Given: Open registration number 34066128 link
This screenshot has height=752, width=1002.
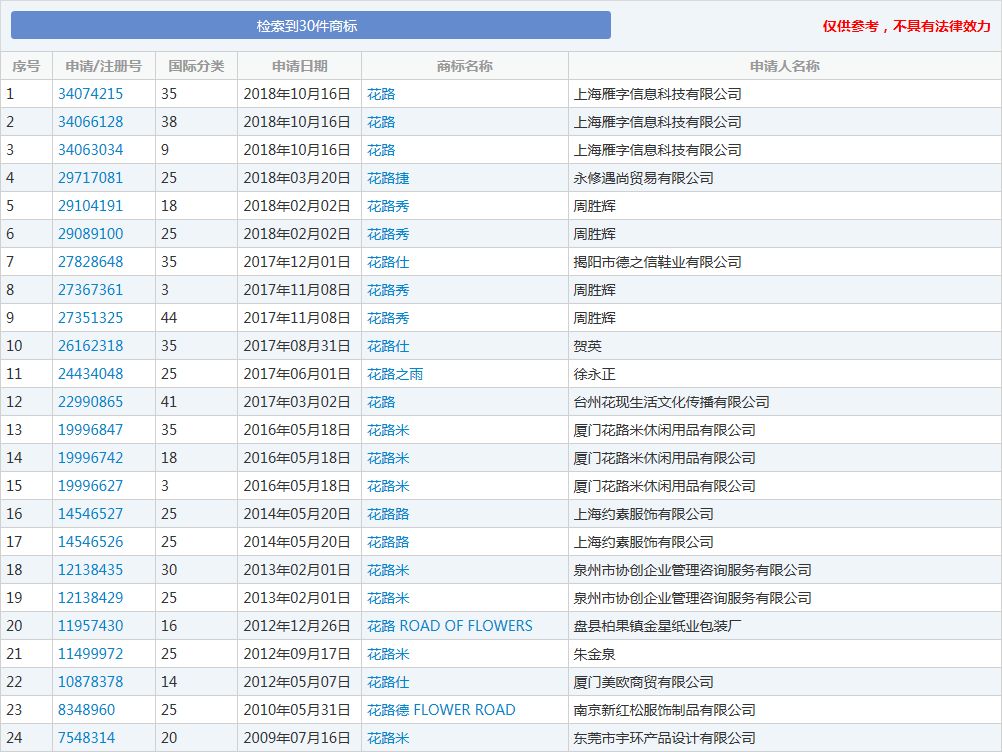Looking at the screenshot, I should (90, 122).
